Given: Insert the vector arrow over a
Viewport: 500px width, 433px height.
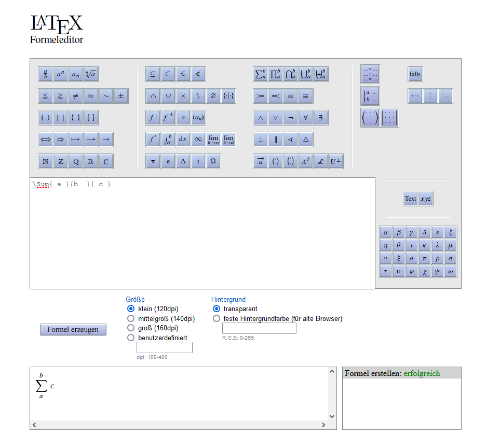Looking at the screenshot, I should tap(260, 161).
